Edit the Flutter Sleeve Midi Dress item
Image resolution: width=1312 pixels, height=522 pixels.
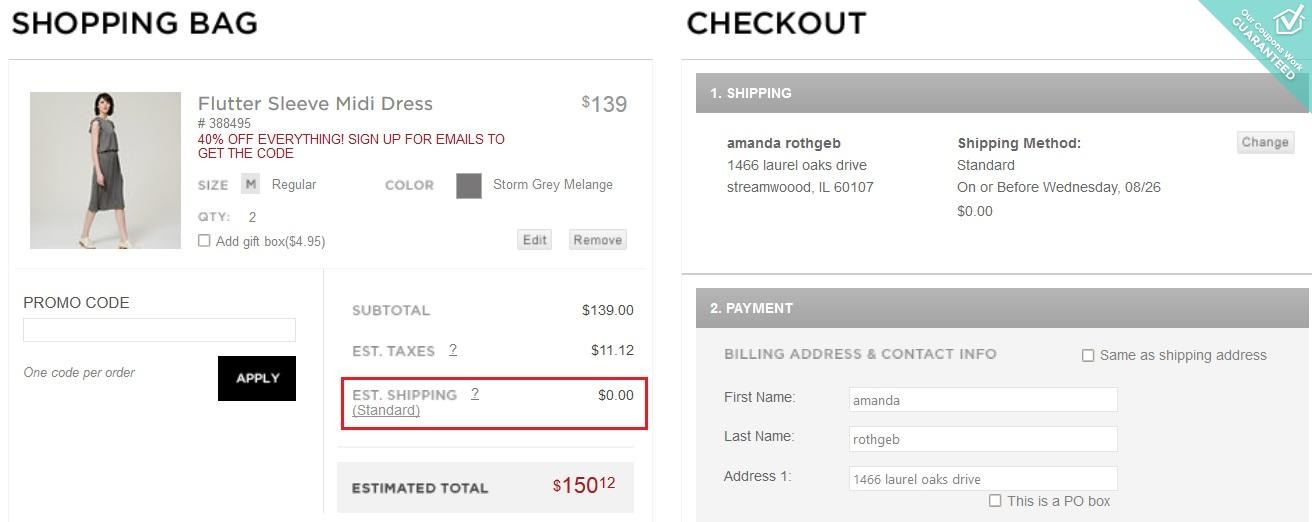click(535, 240)
